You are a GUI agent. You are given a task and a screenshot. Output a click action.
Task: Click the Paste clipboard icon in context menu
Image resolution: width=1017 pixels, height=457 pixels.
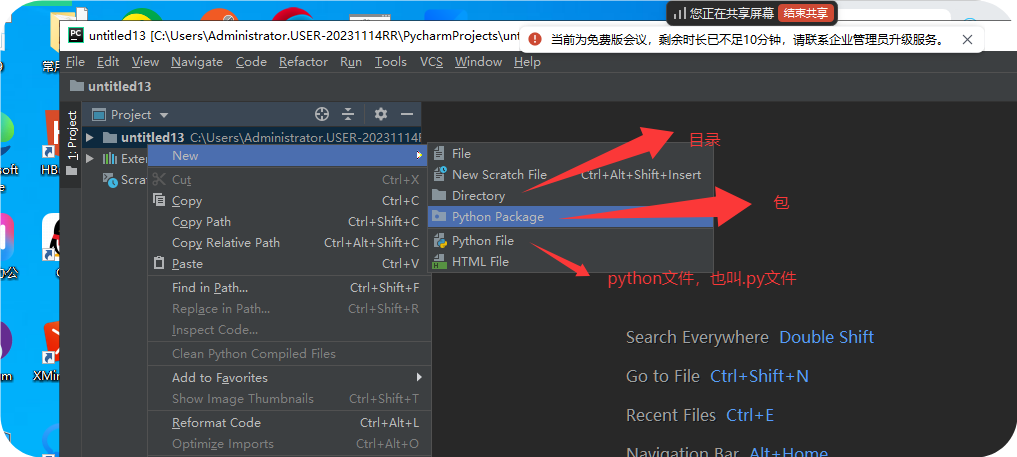(159, 263)
